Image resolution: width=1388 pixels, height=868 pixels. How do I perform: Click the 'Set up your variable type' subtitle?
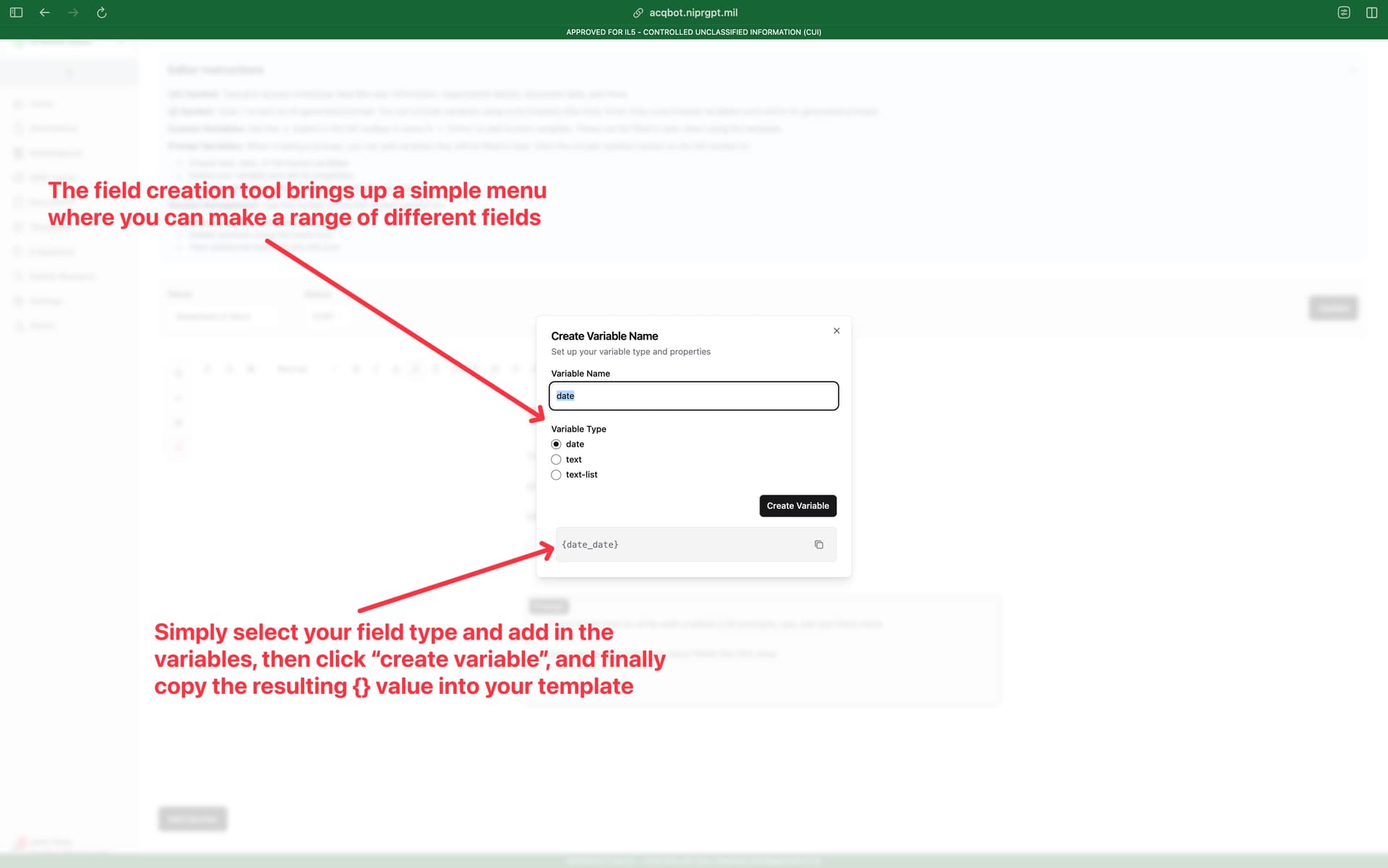click(x=630, y=351)
